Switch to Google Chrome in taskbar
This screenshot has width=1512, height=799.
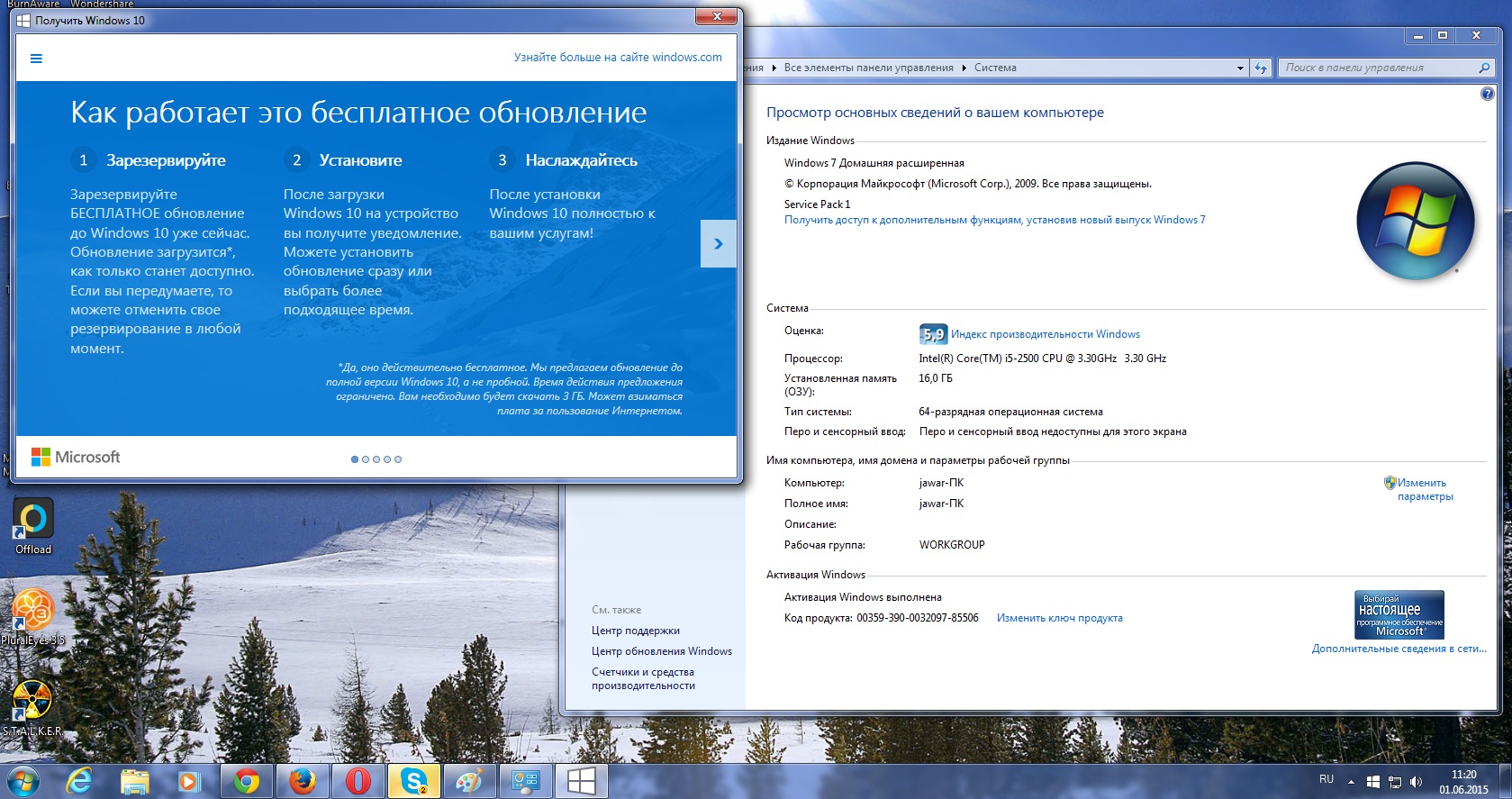tap(246, 782)
